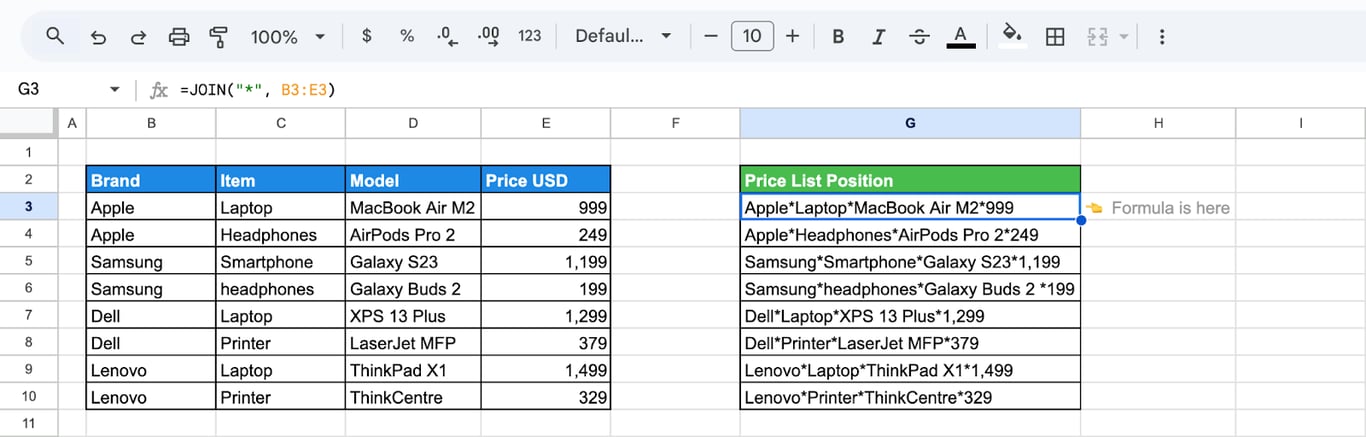Select cell Lenovo*Printer*ThinkCentre*329
Viewport: 1366px width, 437px height.
[910, 396]
